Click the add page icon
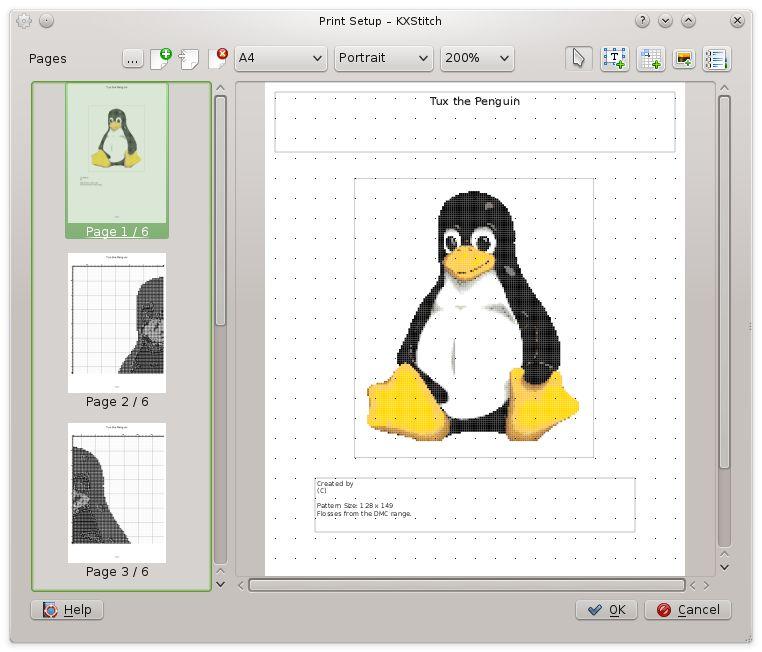 161,59
